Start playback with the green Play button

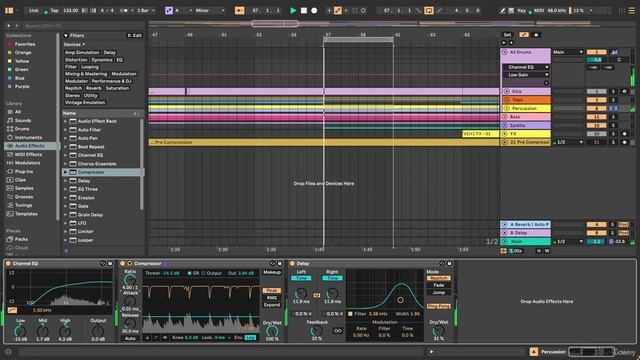click(293, 11)
